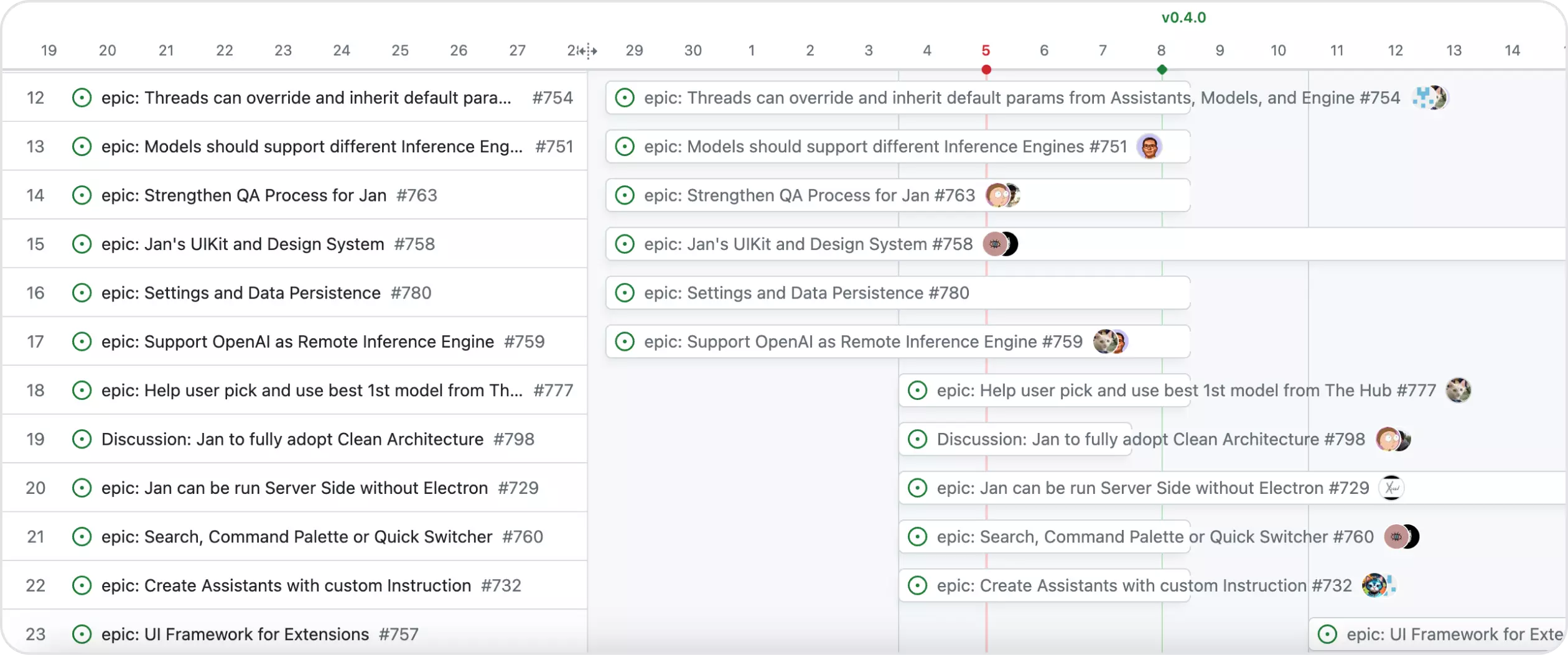Screen dimensions: 1568x655
Task: Select row number 23 in the table
Action: (x=35, y=634)
